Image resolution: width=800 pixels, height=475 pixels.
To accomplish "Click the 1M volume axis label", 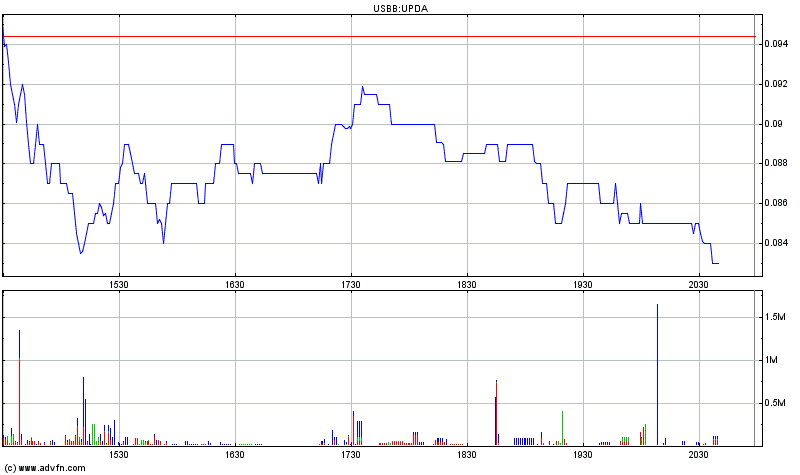I will [x=771, y=360].
